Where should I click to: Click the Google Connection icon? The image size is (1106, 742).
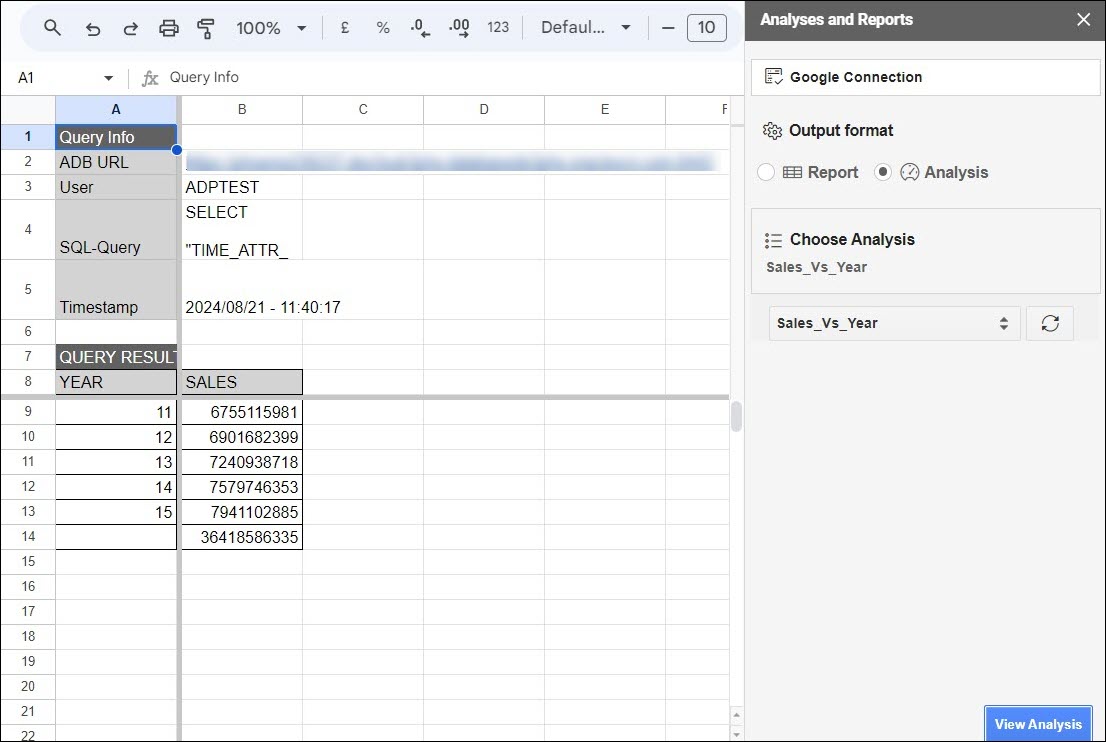coord(774,76)
